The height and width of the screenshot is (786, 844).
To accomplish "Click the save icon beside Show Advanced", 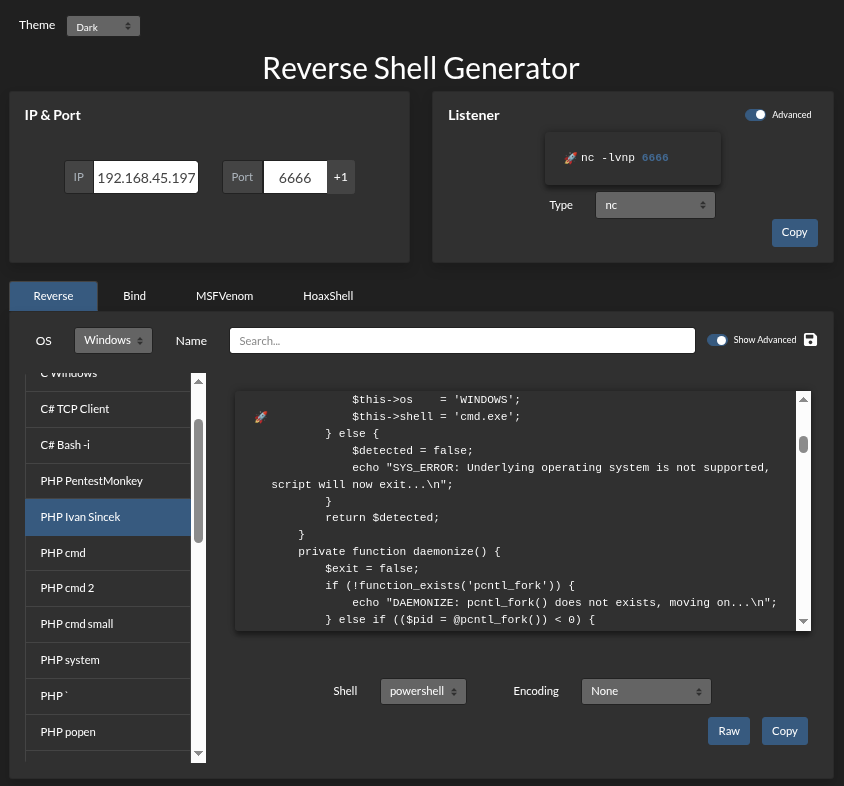I will [810, 340].
